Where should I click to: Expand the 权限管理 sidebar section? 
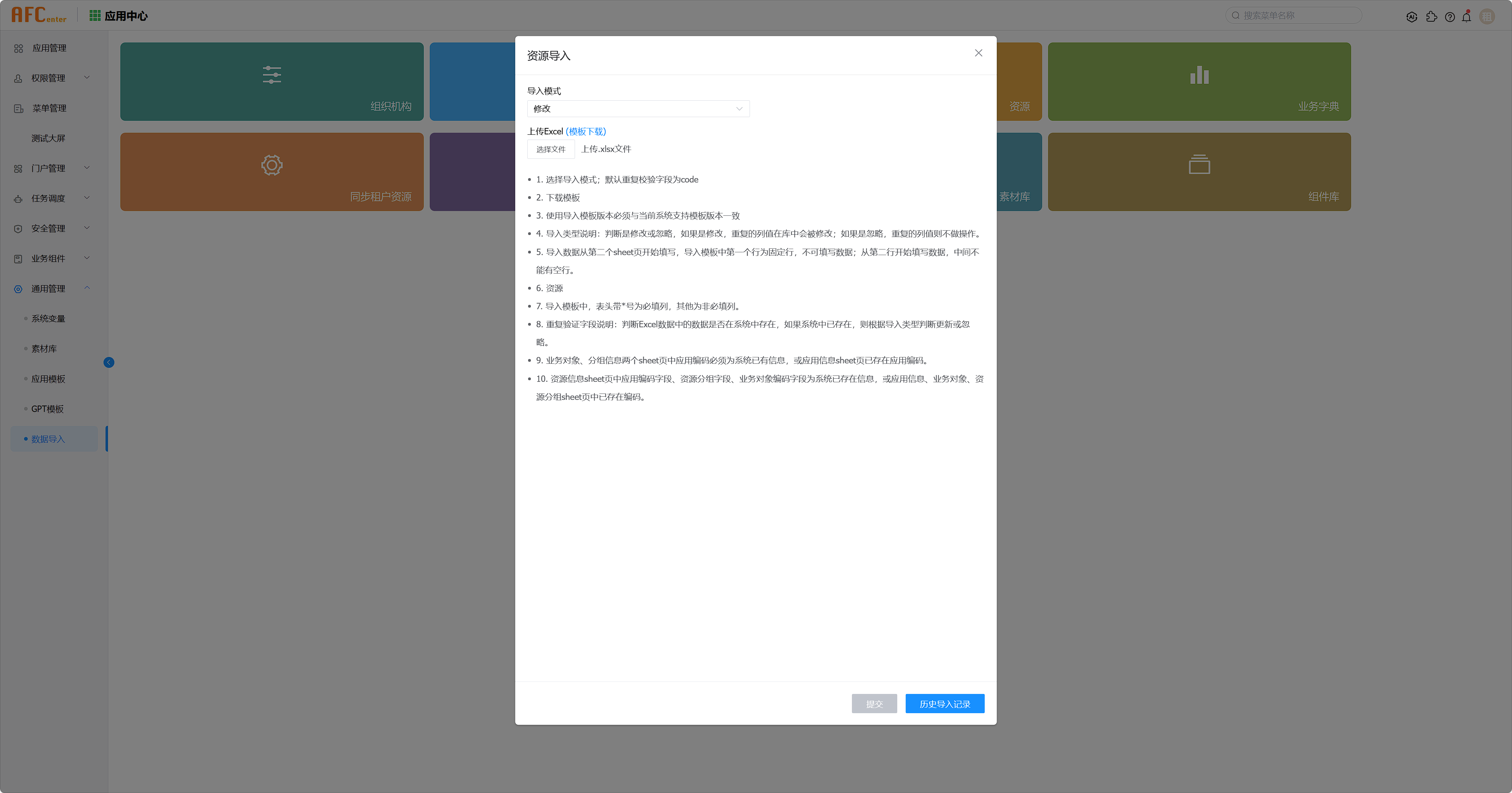[x=50, y=77]
